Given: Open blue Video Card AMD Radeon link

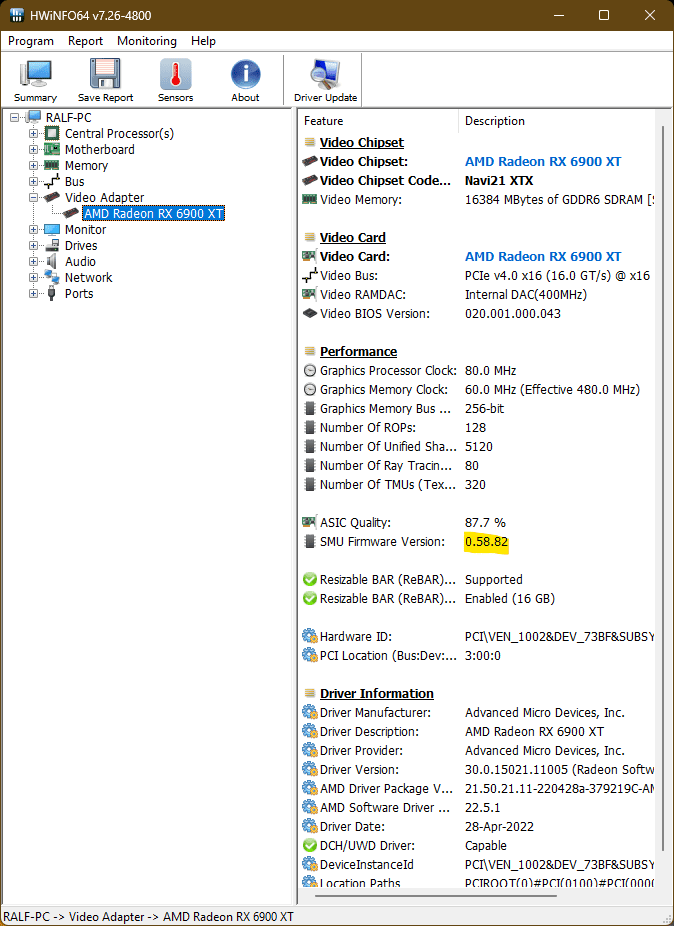Looking at the screenshot, I should coord(543,256).
